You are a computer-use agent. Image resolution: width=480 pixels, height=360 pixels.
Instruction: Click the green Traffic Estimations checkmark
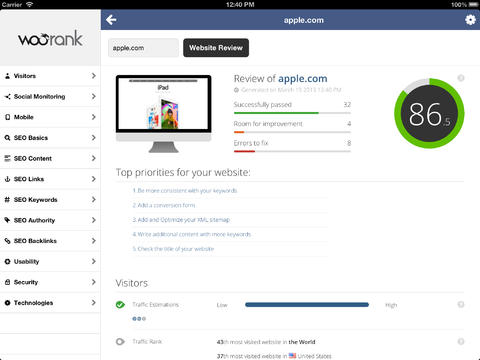(x=120, y=305)
